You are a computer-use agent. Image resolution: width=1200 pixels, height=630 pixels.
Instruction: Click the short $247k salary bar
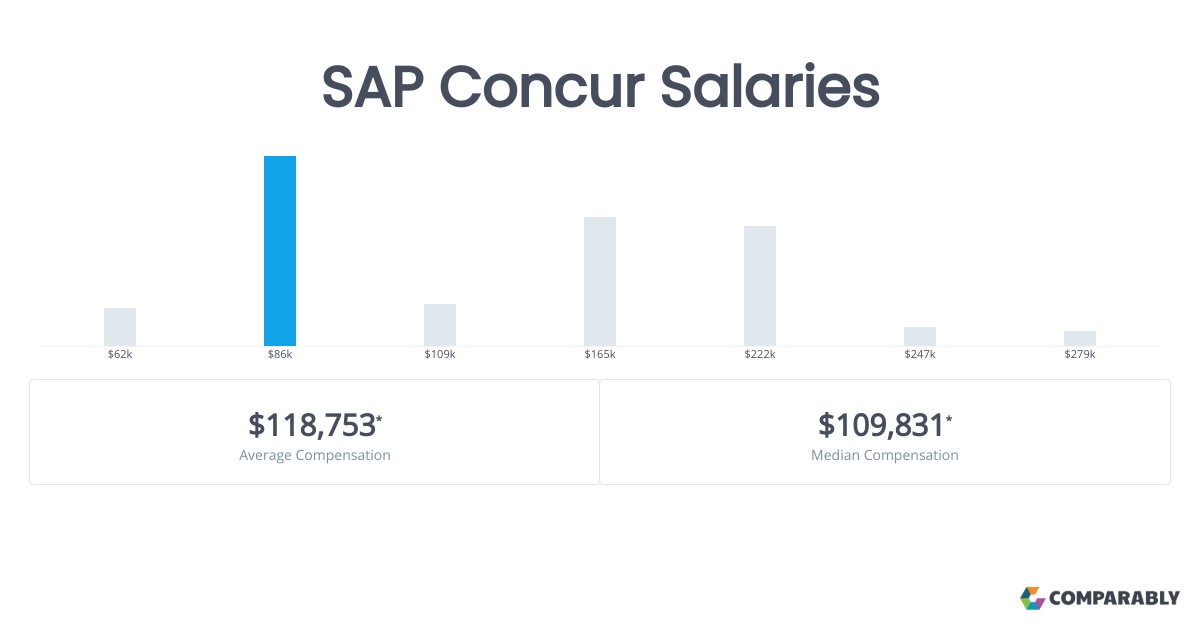920,336
